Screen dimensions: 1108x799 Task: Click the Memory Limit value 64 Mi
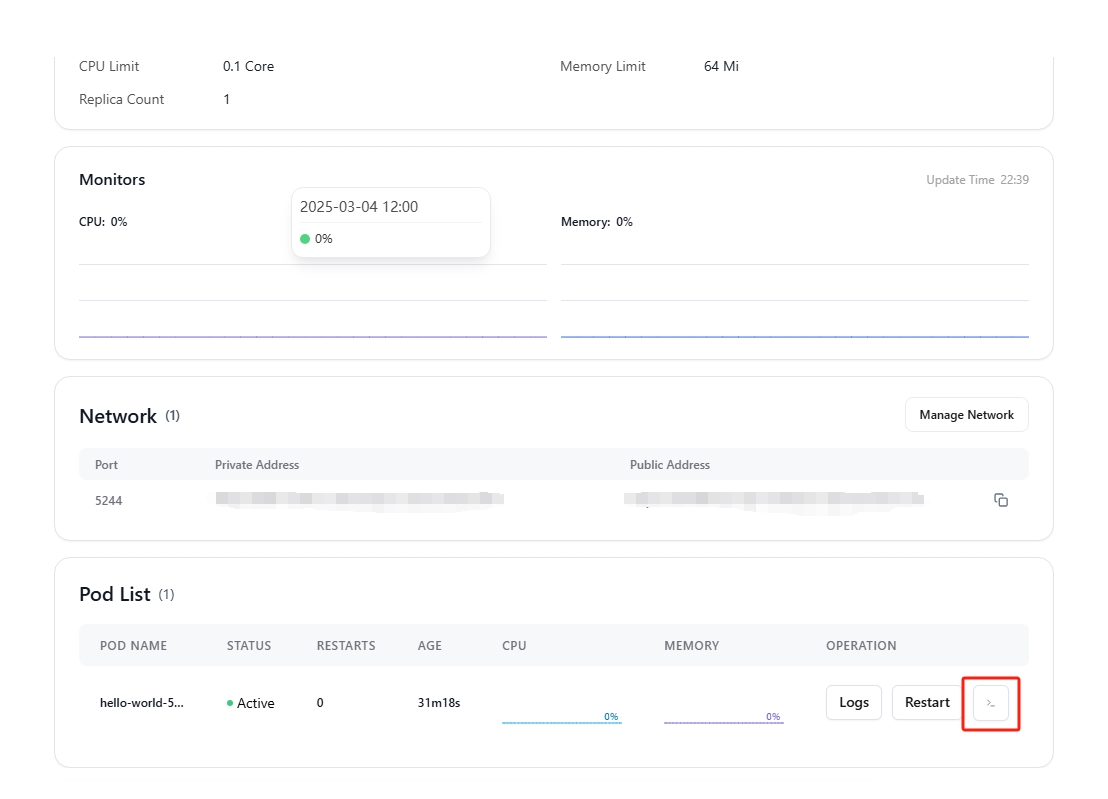[x=721, y=66]
